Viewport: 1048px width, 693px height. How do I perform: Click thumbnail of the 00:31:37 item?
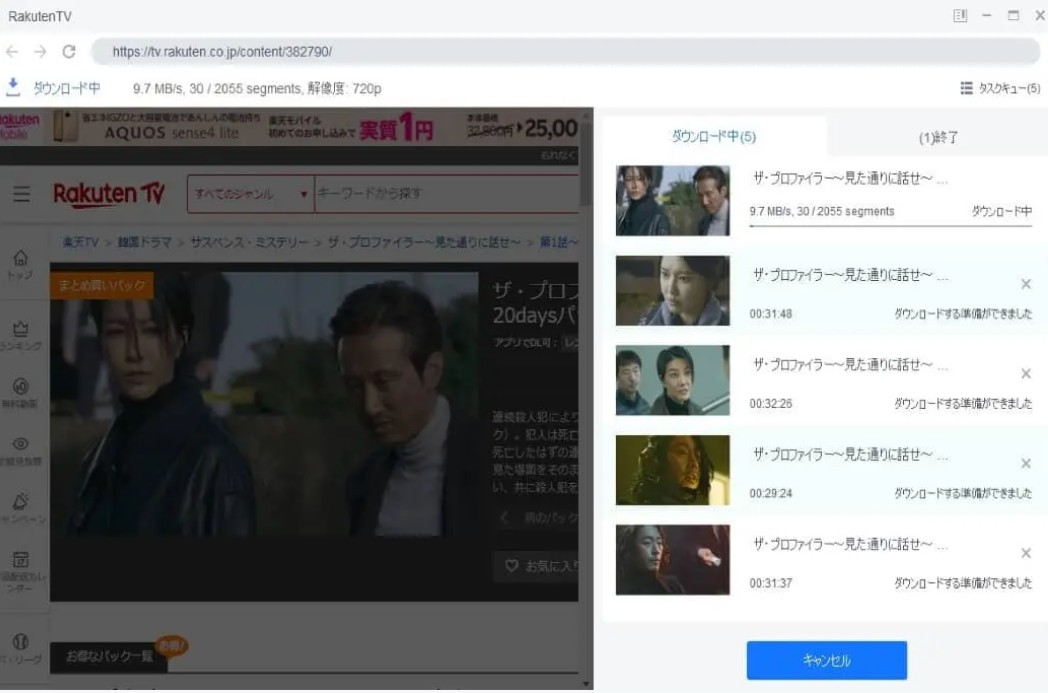coord(672,560)
